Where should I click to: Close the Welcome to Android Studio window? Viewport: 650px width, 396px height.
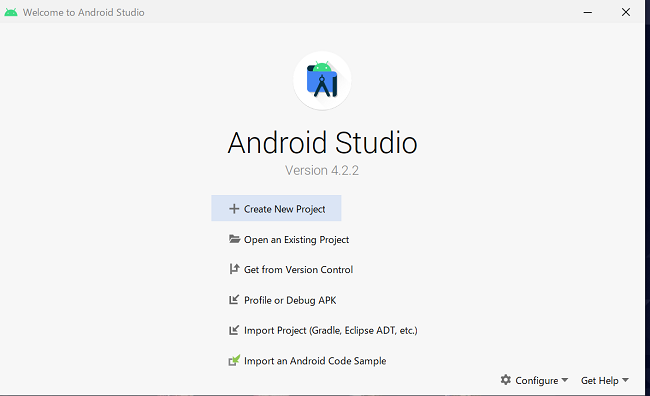click(626, 12)
